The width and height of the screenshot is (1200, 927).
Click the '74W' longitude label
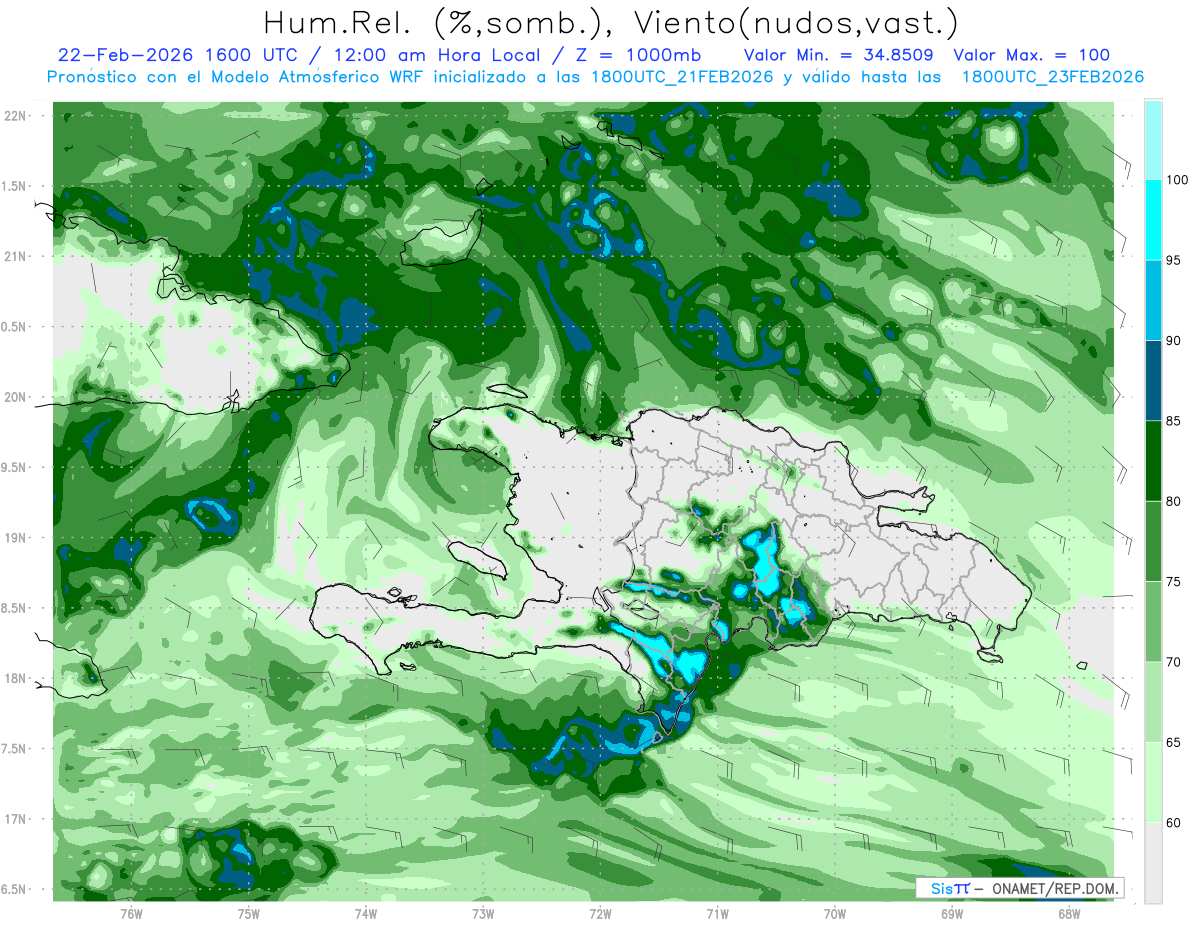point(366,914)
